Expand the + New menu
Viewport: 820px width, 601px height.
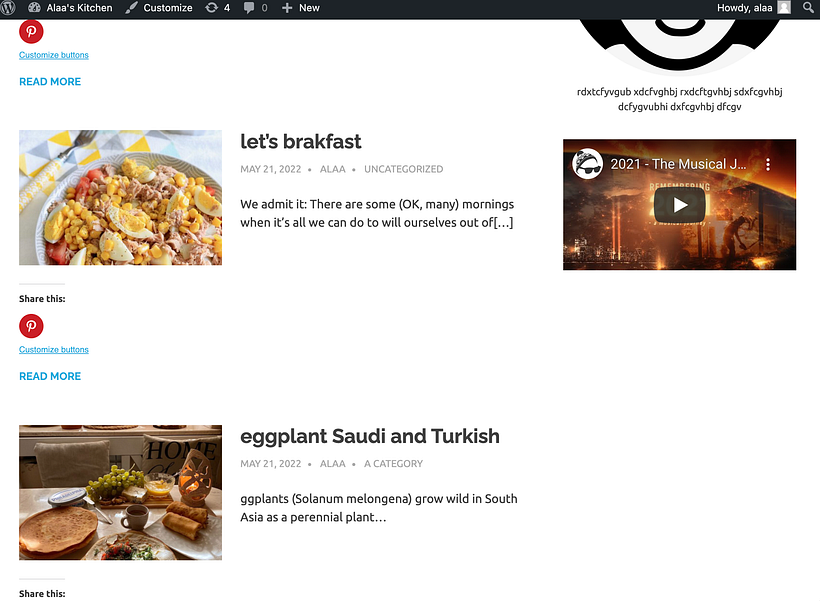[300, 8]
